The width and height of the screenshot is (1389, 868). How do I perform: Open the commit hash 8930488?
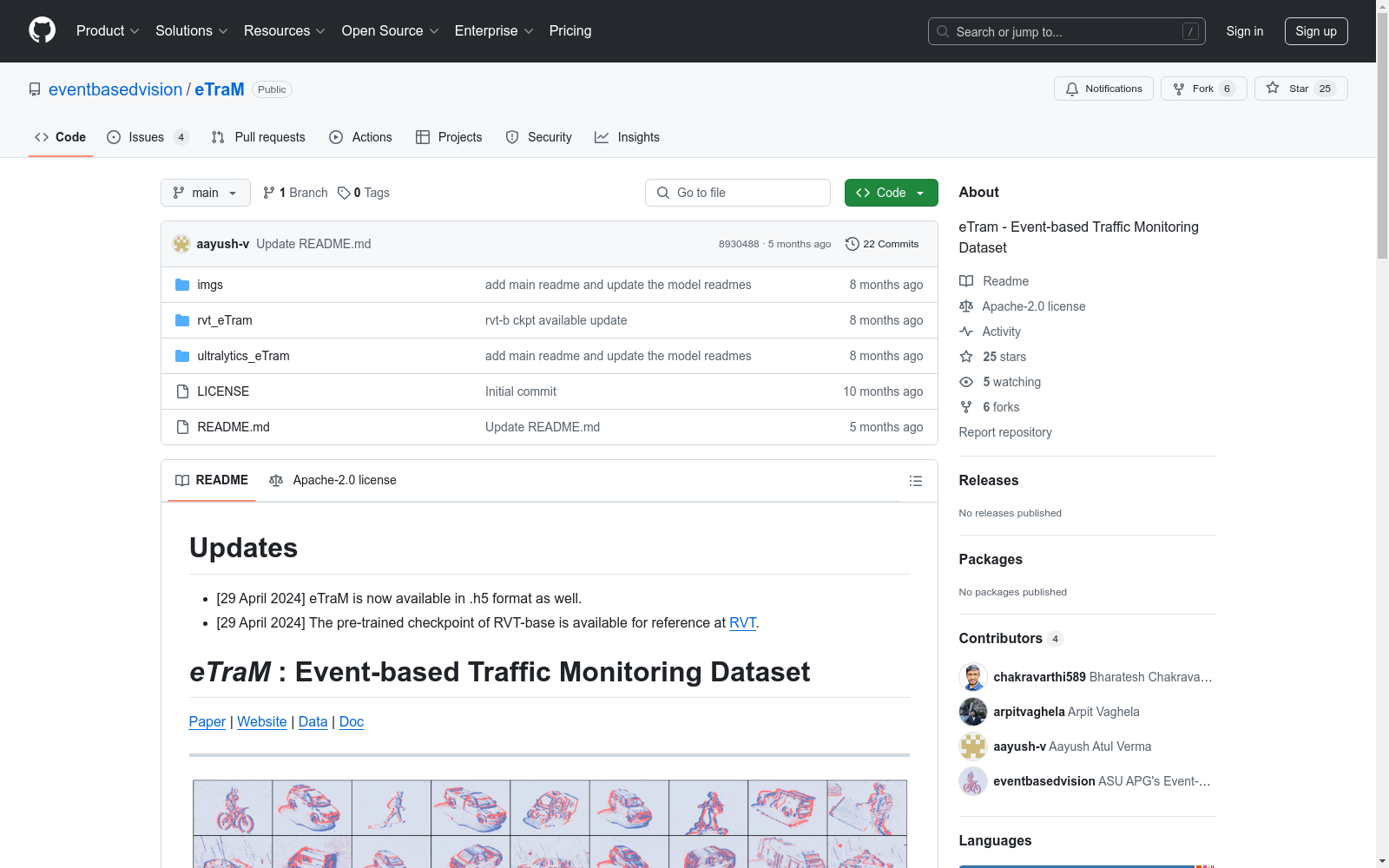(x=739, y=244)
